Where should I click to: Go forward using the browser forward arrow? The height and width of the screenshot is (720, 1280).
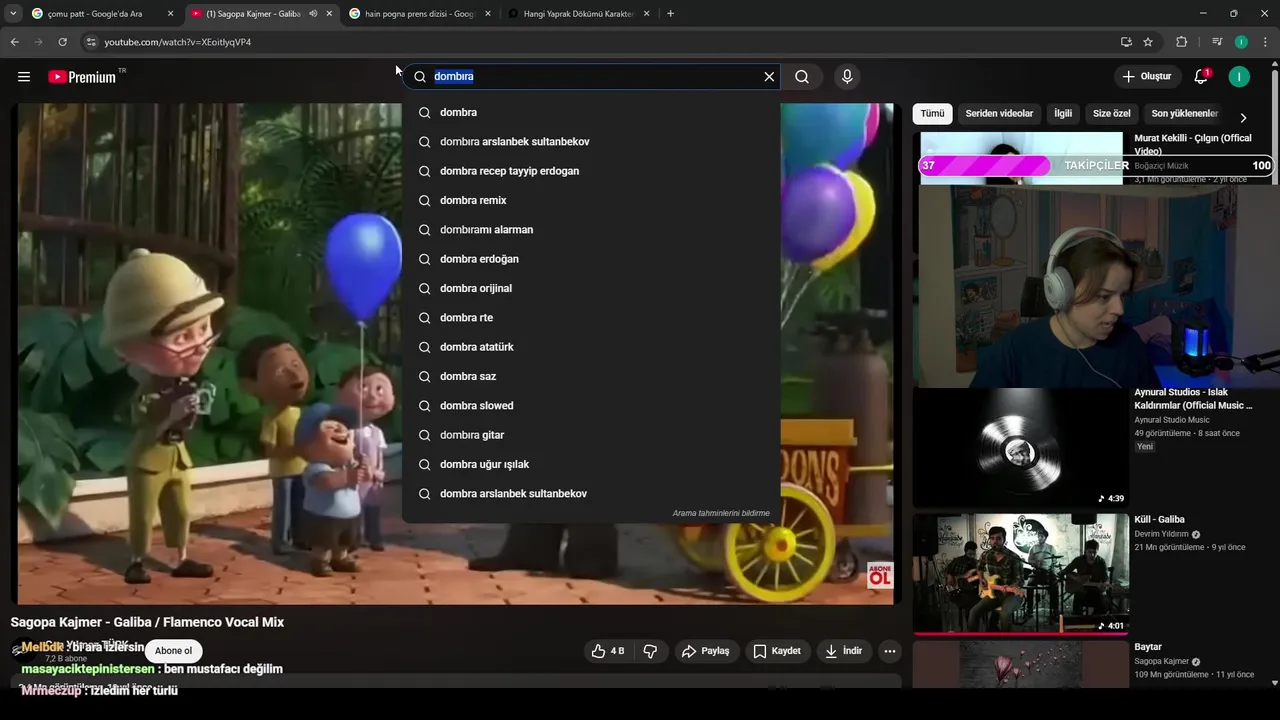38,42
